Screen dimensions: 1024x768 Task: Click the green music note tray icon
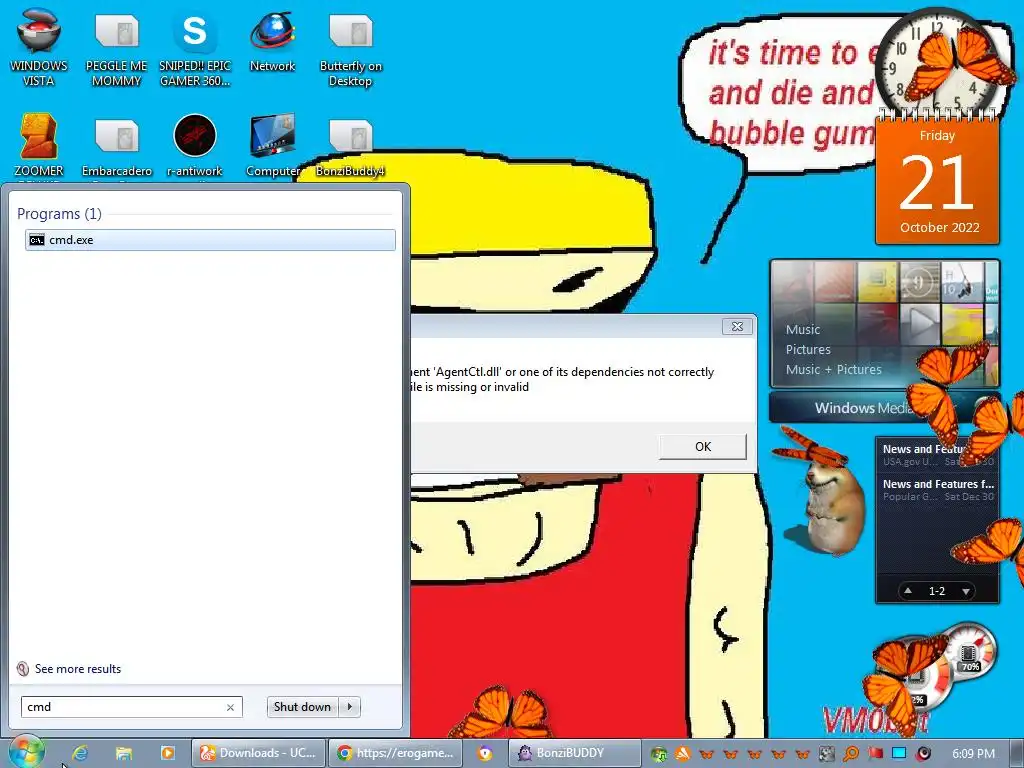659,754
